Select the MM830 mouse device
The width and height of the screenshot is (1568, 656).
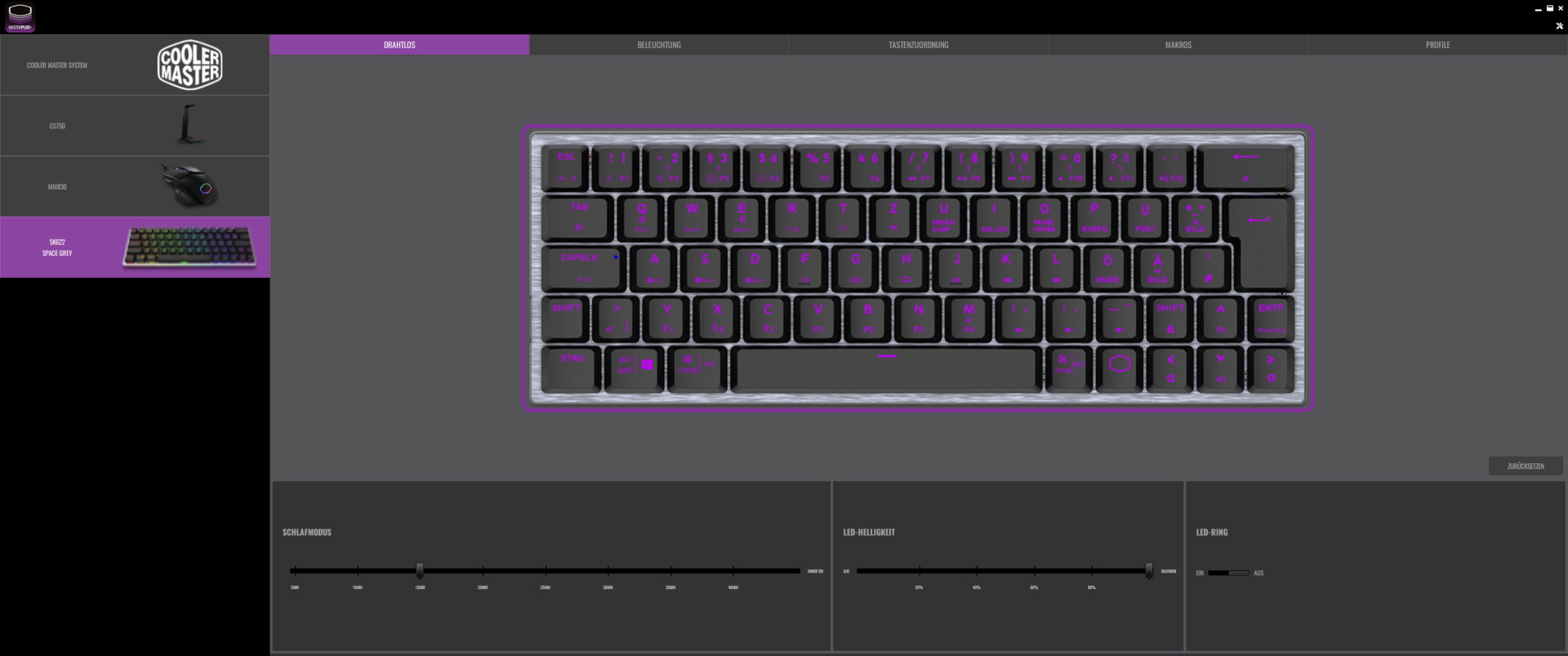coord(135,186)
